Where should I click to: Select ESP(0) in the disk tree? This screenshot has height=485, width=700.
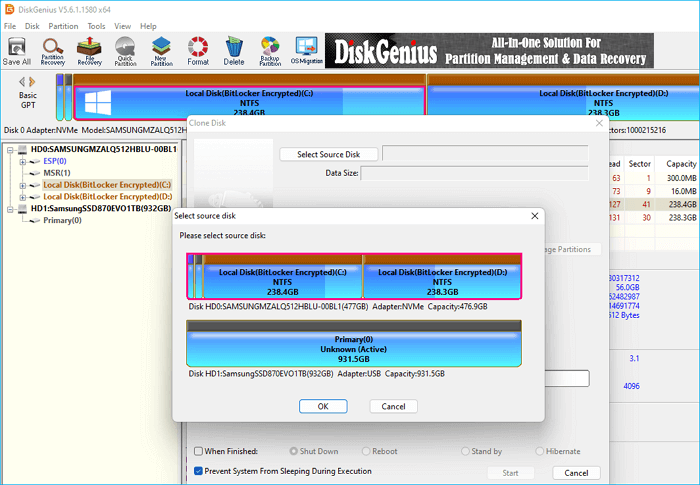pos(55,161)
